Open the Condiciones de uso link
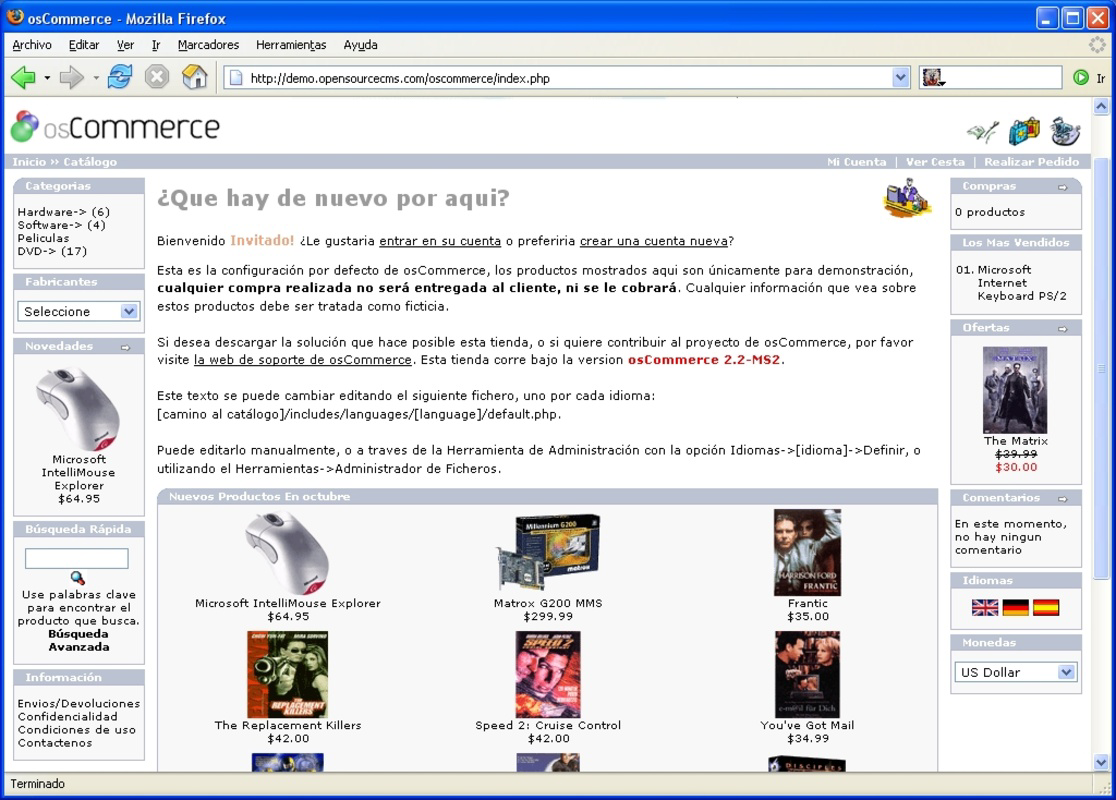The width and height of the screenshot is (1116, 800). coord(77,730)
